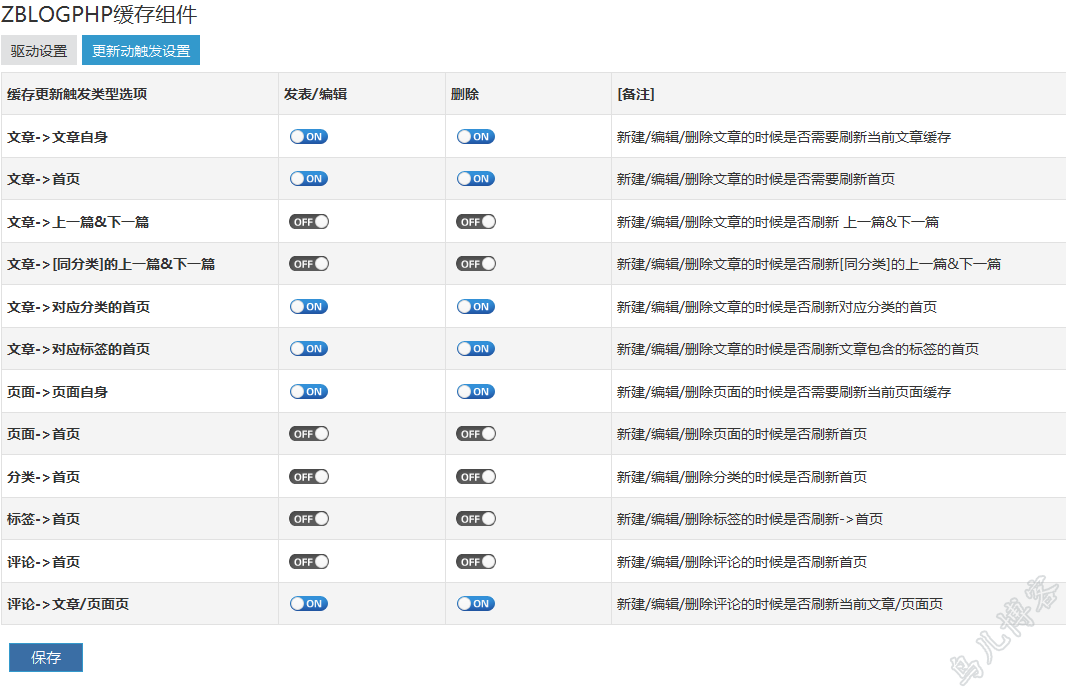
Task: Select the 文章->文章自身 row label
Action: pyautogui.click(x=57, y=137)
